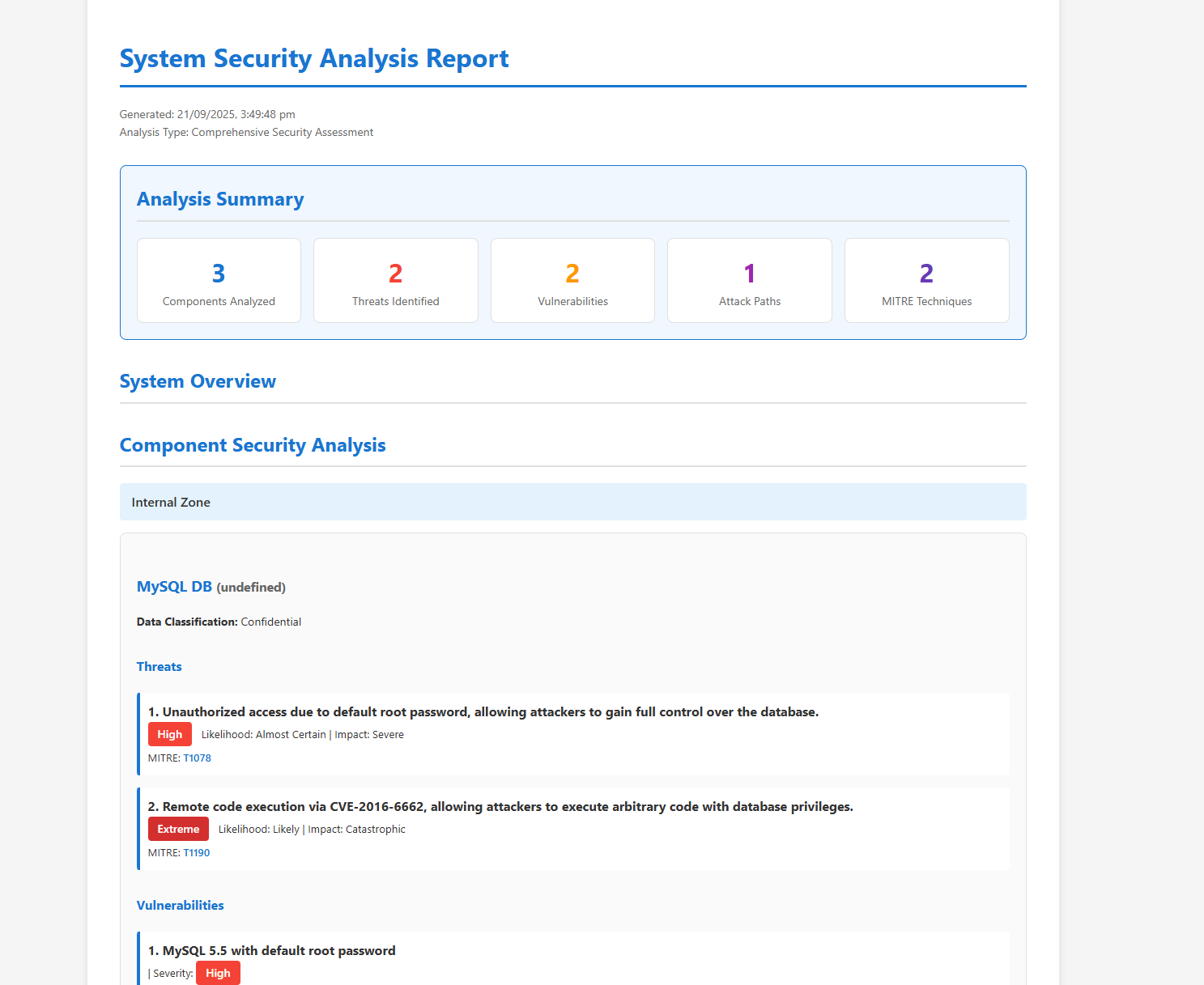Collapse the Threats subsection
This screenshot has width=1204, height=985.
159,666
